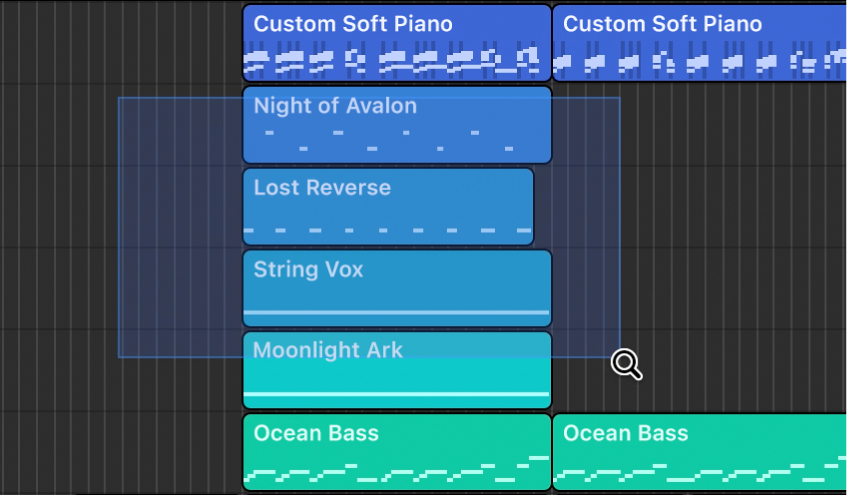This screenshot has height=497, width=849.
Task: Select the first Custom Soft Piano region
Action: [x=397, y=43]
